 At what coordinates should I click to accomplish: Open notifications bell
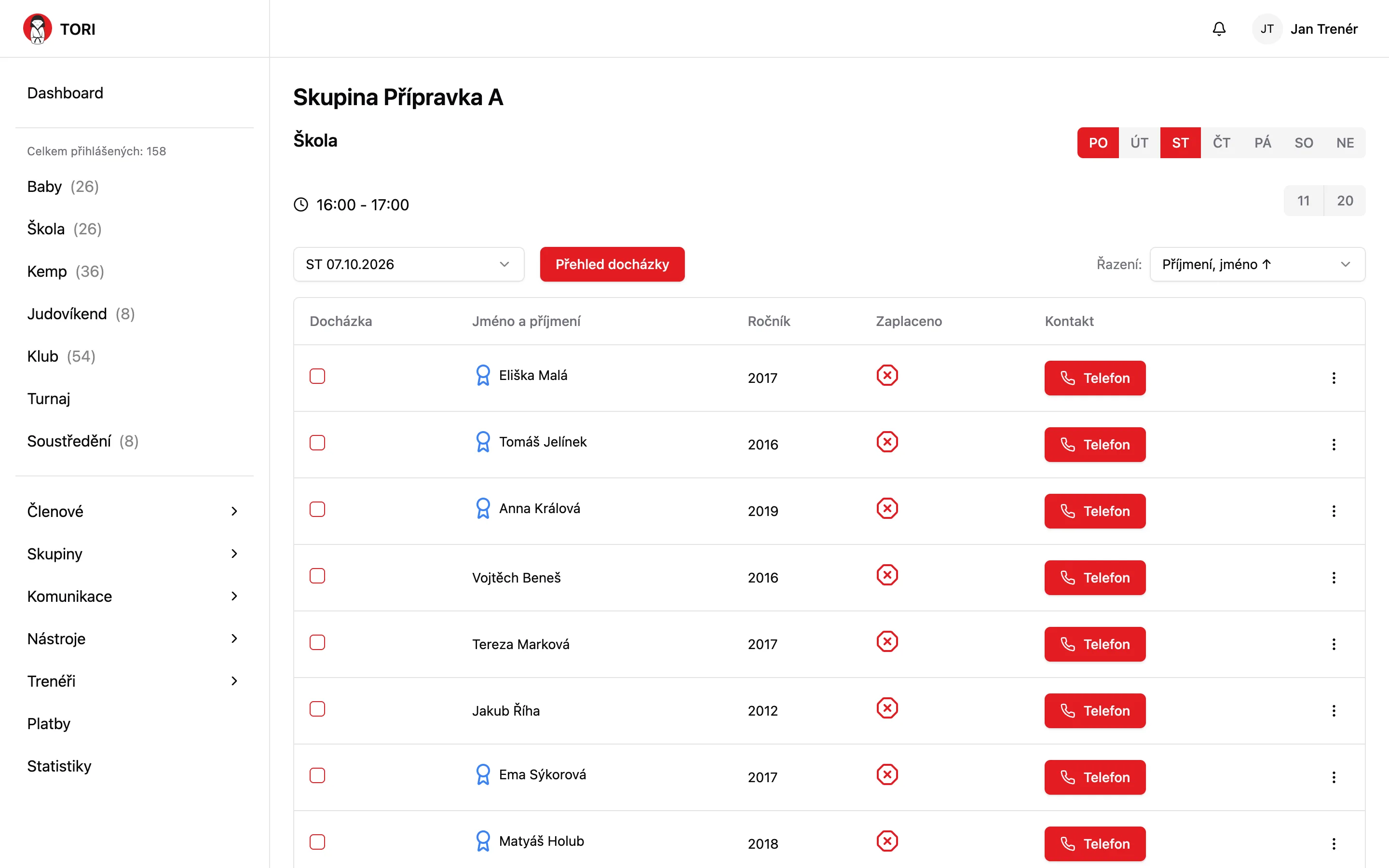tap(1219, 29)
